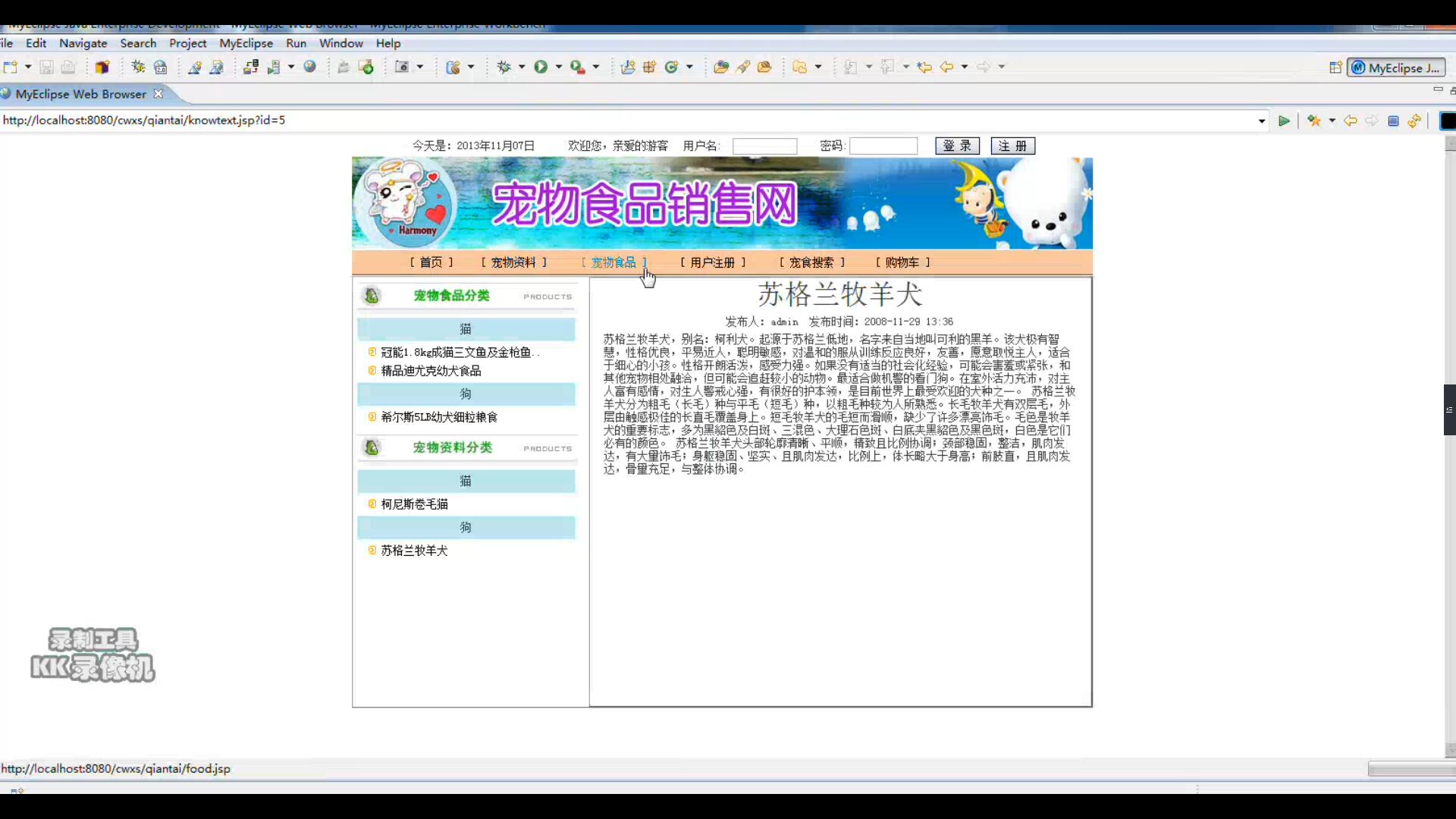The image size is (1456, 819).
Task: Click the New Java Class icon
Action: click(671, 67)
